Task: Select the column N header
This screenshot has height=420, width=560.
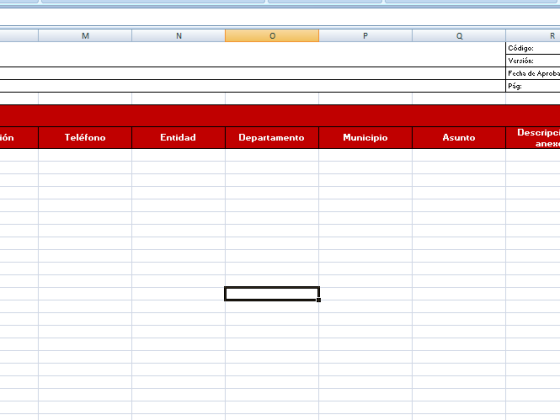Action: (179, 36)
